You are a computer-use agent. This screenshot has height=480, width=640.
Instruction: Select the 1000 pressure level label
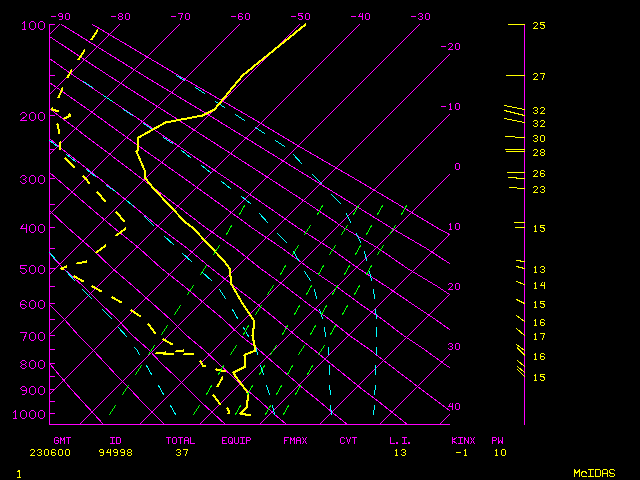[x=30, y=414]
